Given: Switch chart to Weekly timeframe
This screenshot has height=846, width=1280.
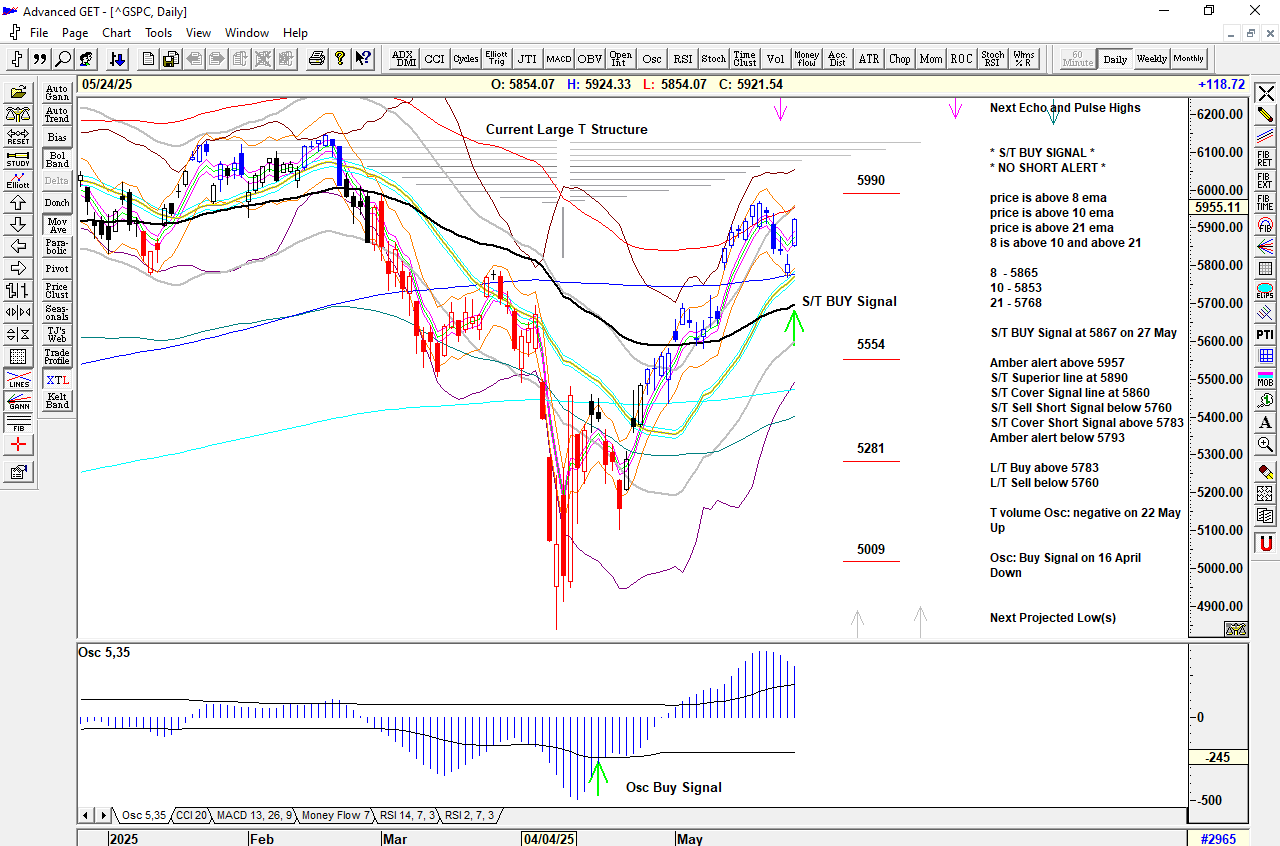Looking at the screenshot, I should 1151,59.
